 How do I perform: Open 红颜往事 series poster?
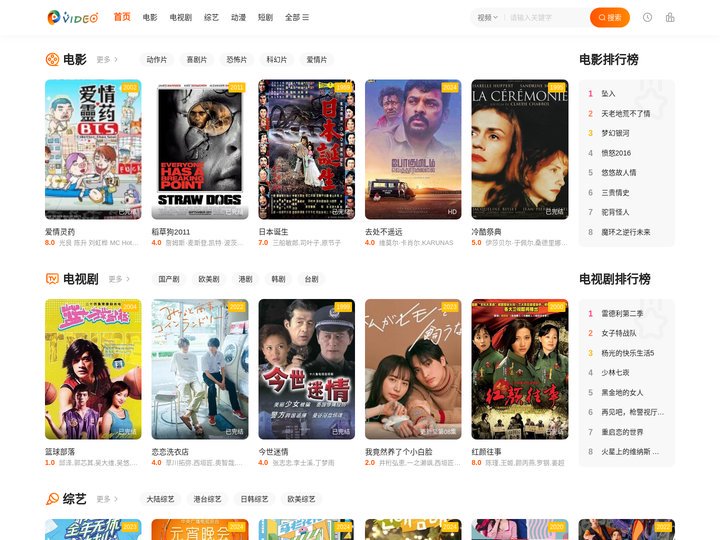[520, 369]
